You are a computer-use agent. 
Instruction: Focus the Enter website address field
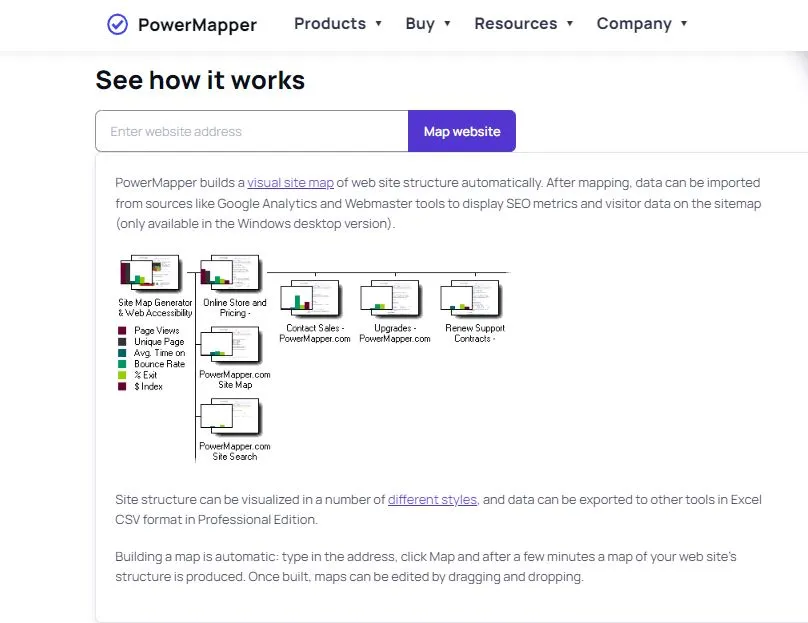click(x=252, y=131)
